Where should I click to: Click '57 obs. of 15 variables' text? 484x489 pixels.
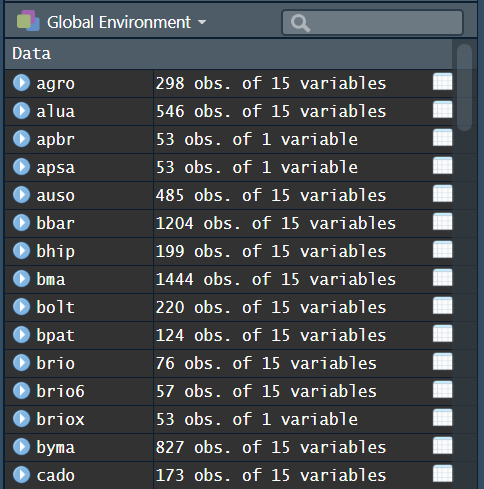266,391
